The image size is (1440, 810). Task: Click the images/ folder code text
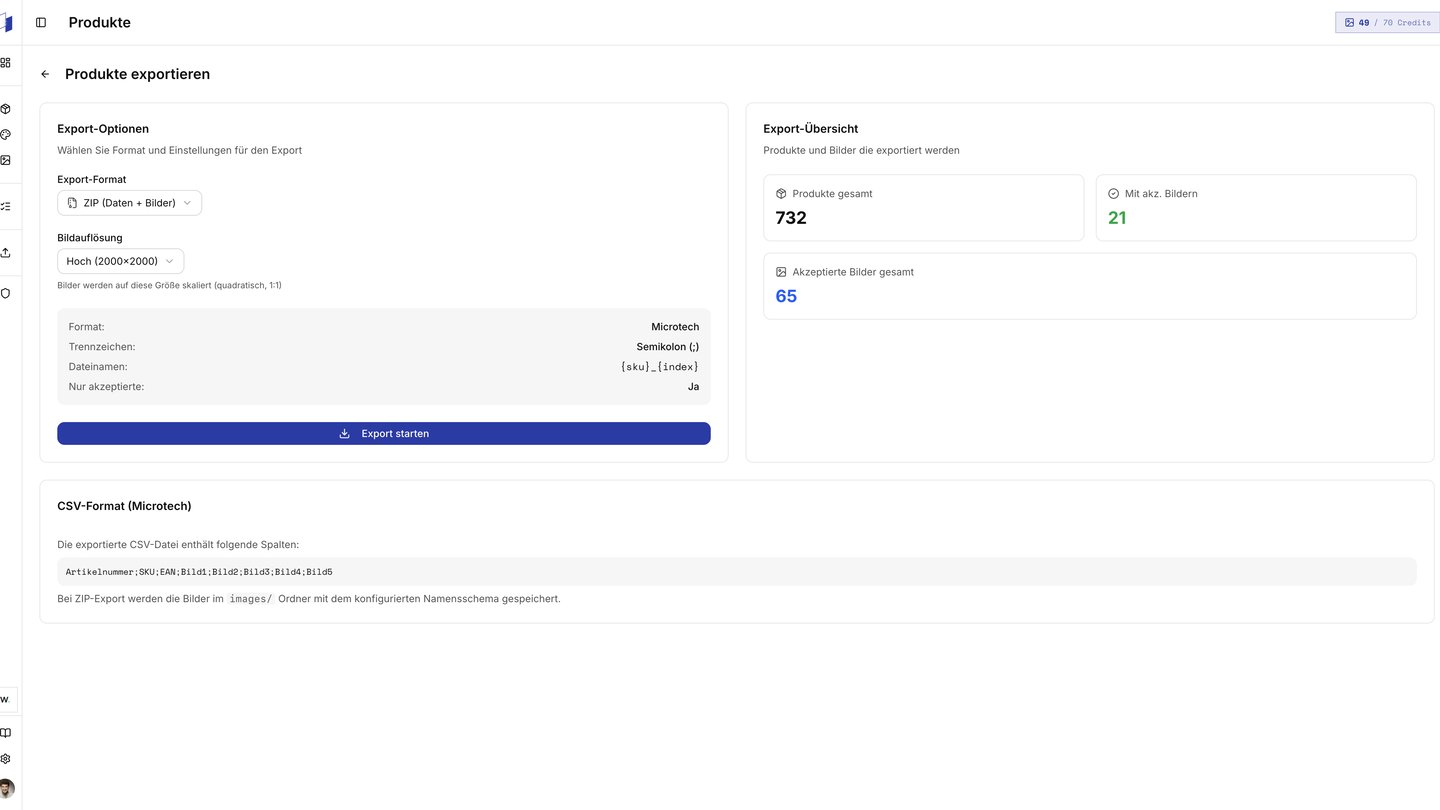point(250,599)
